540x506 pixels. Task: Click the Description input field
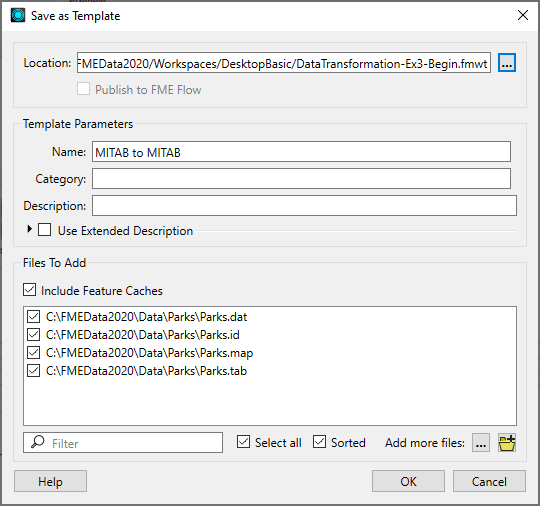(x=304, y=206)
